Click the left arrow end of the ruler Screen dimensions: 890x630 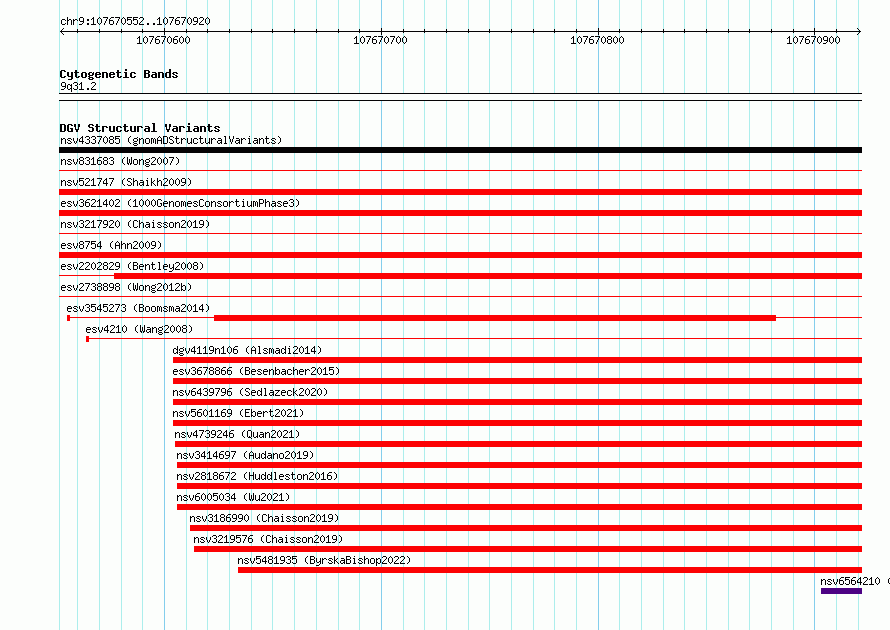[x=62, y=31]
